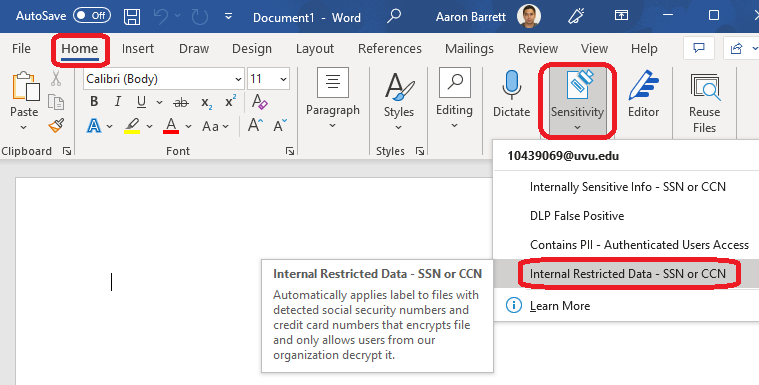Toggle the AutoSave switch
This screenshot has width=759, height=385.
point(92,16)
